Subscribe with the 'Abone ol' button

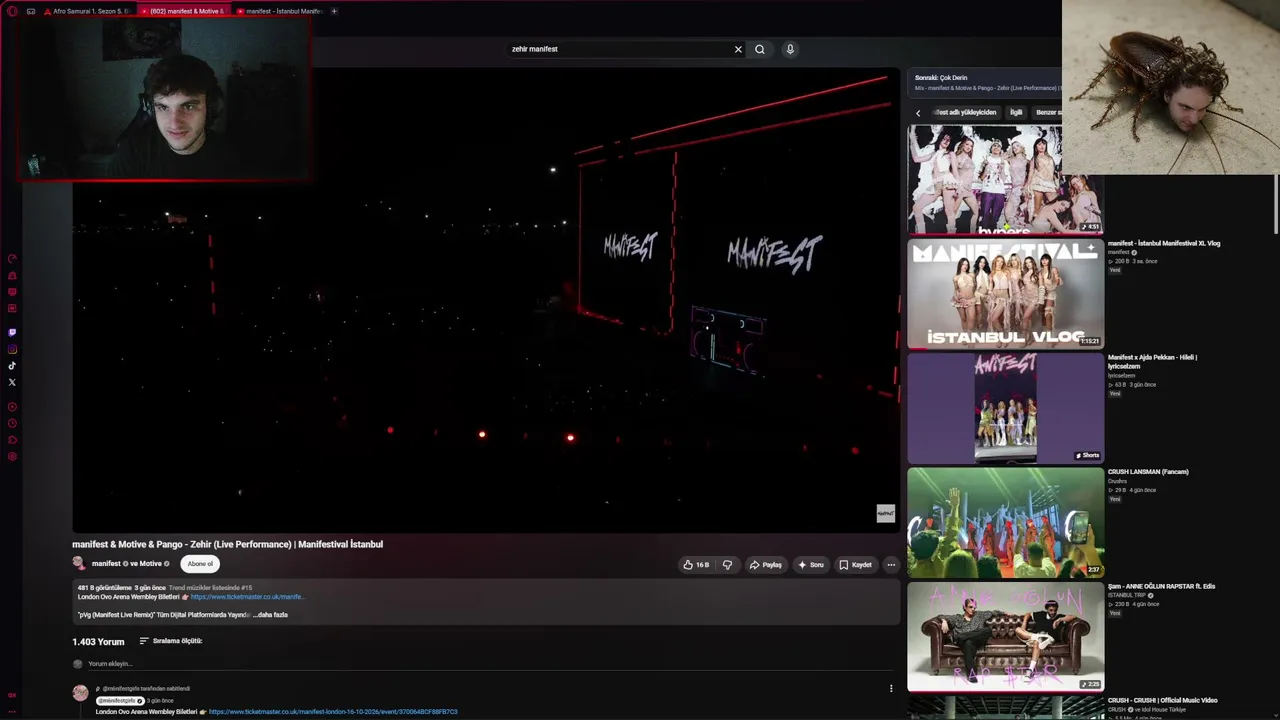[x=200, y=564]
